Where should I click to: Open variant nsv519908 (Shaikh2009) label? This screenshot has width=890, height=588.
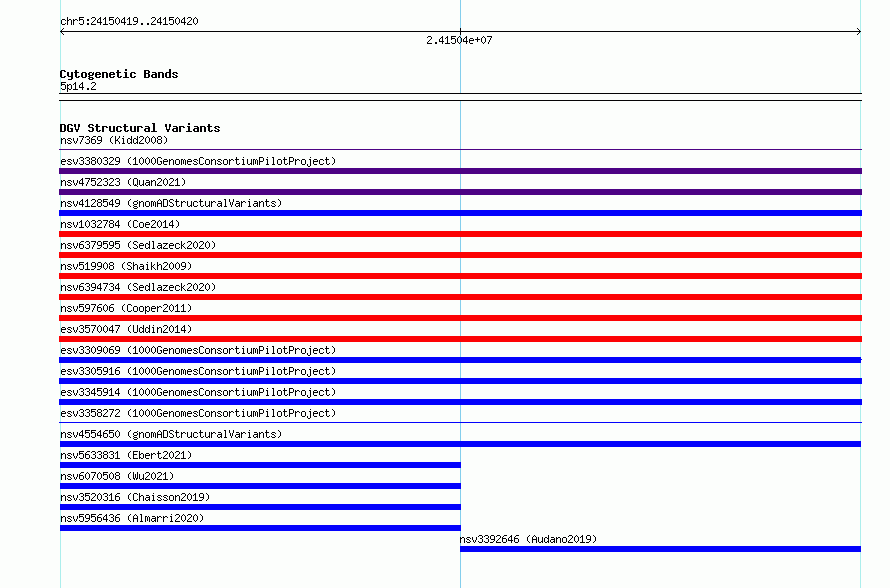point(126,266)
